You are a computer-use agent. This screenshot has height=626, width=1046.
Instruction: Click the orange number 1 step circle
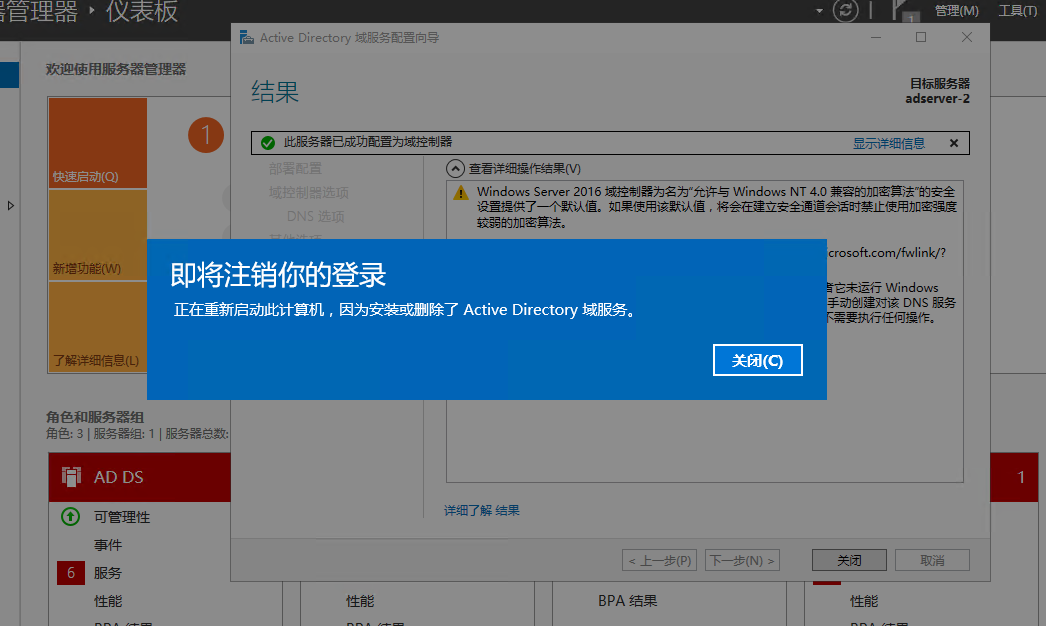click(x=205, y=135)
